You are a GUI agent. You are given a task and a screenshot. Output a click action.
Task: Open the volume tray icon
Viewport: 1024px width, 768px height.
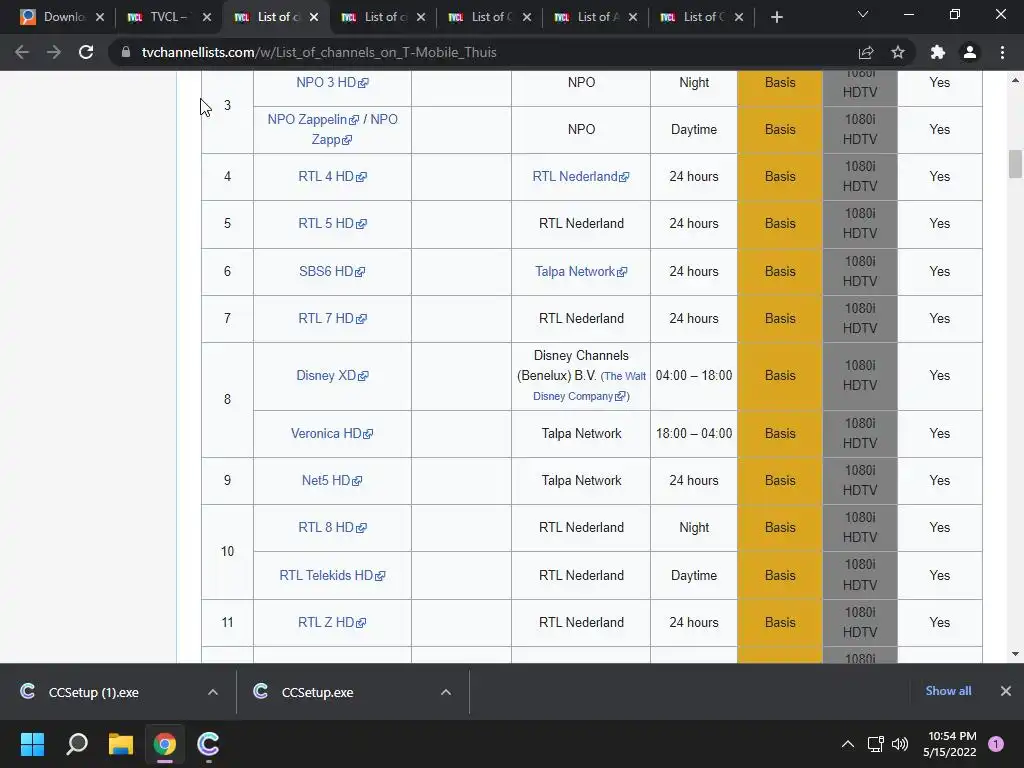pyautogui.click(x=900, y=744)
